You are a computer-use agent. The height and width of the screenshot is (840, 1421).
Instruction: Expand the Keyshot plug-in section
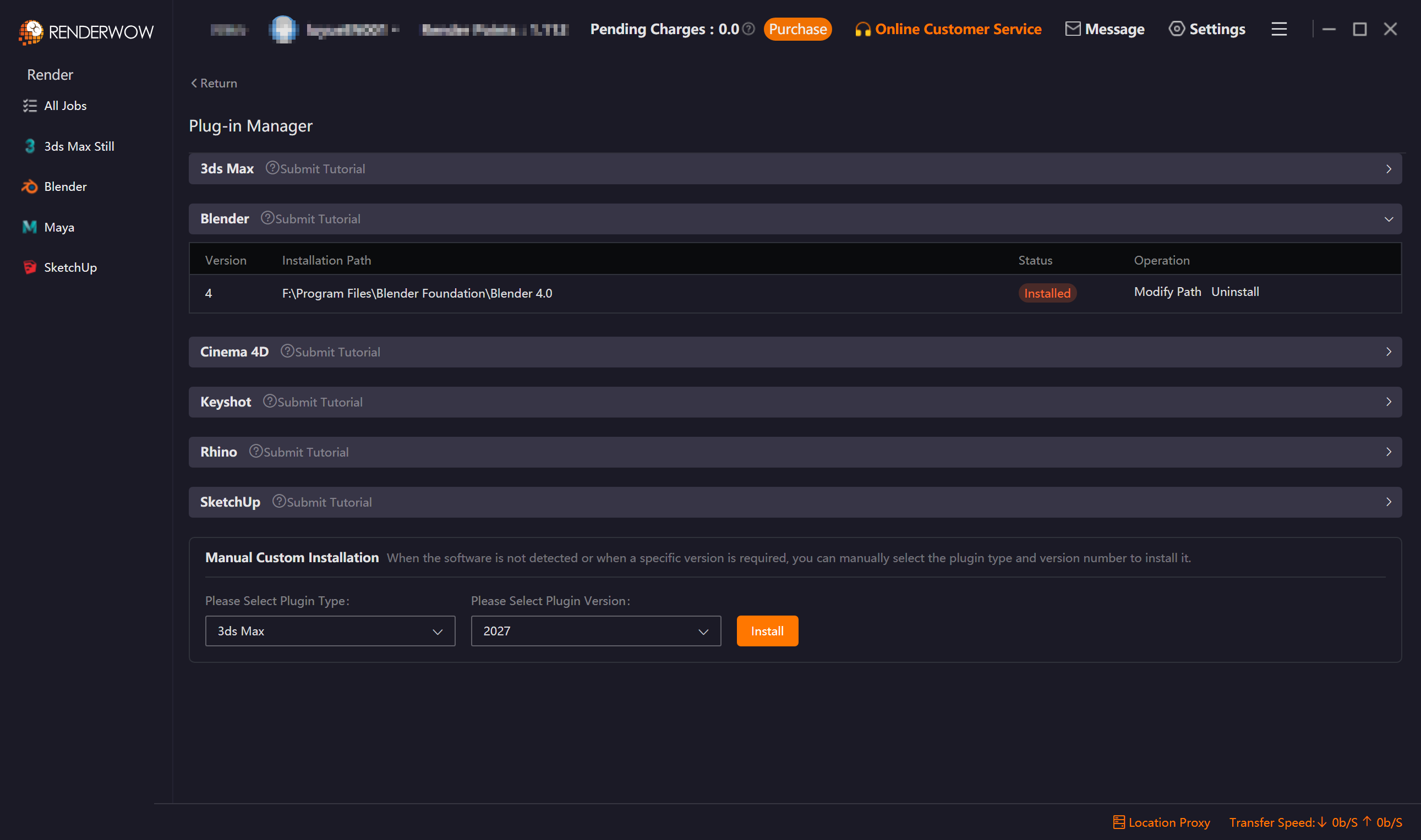pyautogui.click(x=1389, y=402)
